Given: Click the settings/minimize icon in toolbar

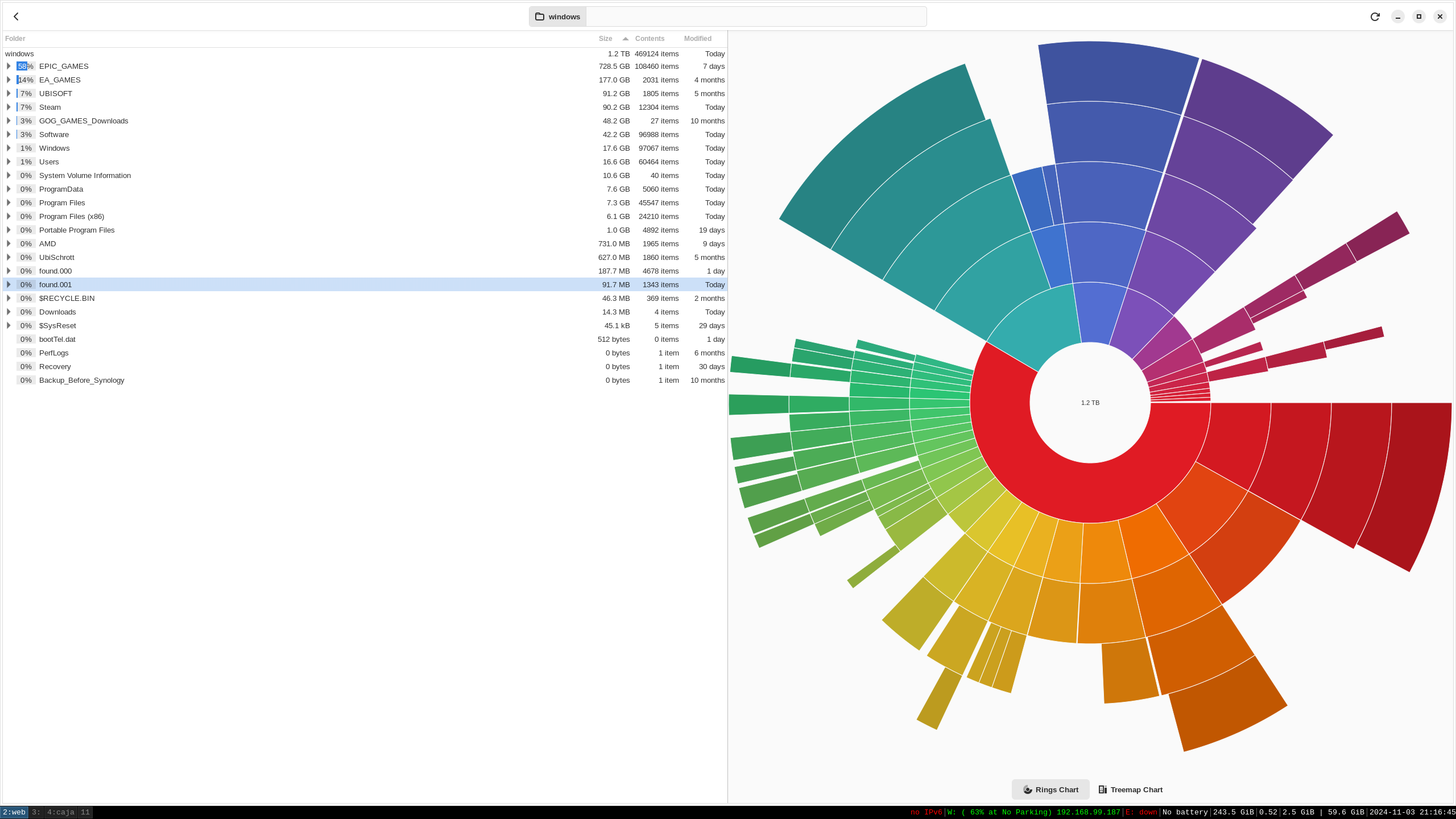Looking at the screenshot, I should pos(1398,16).
